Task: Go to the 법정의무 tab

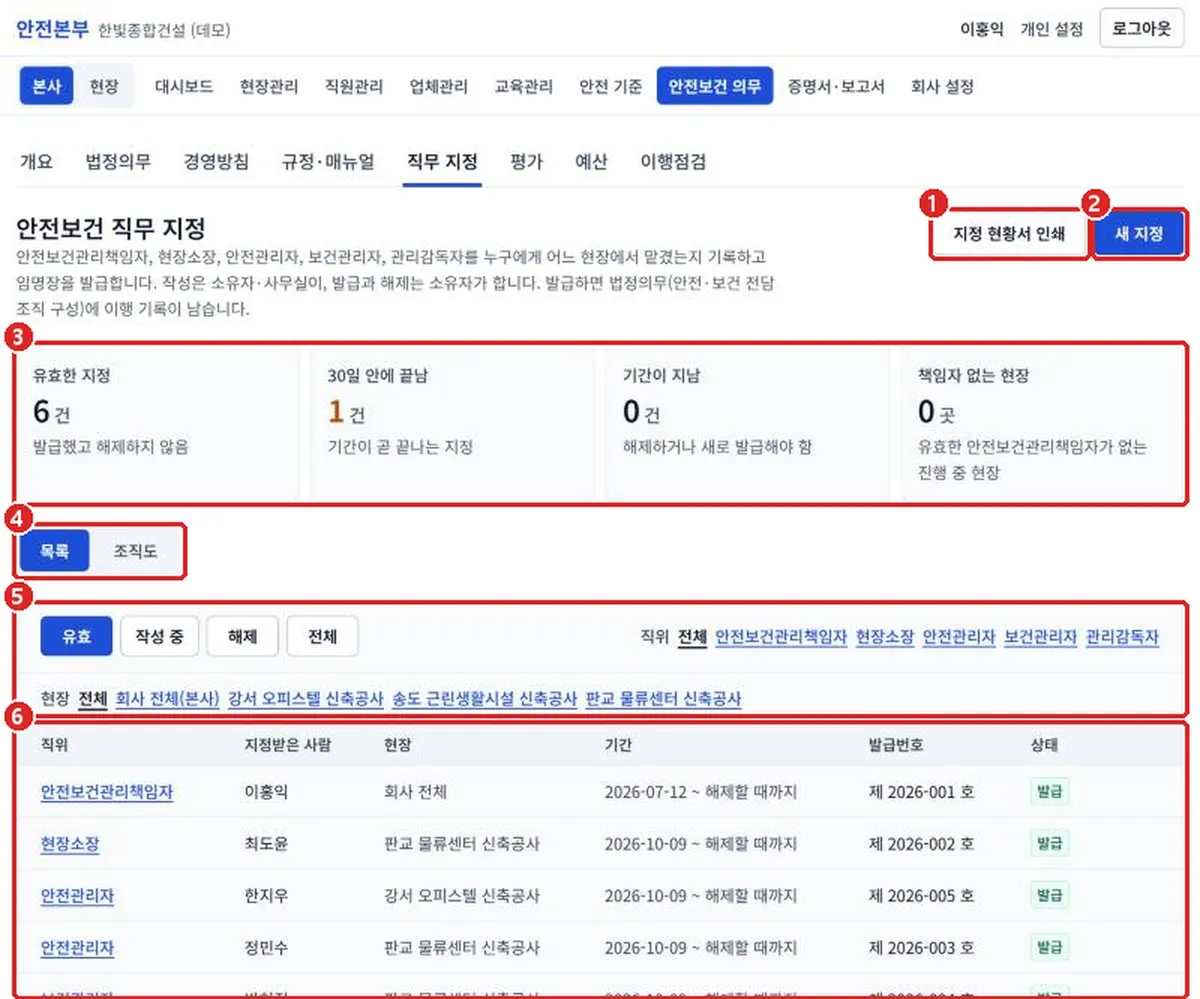Action: pyautogui.click(x=118, y=162)
